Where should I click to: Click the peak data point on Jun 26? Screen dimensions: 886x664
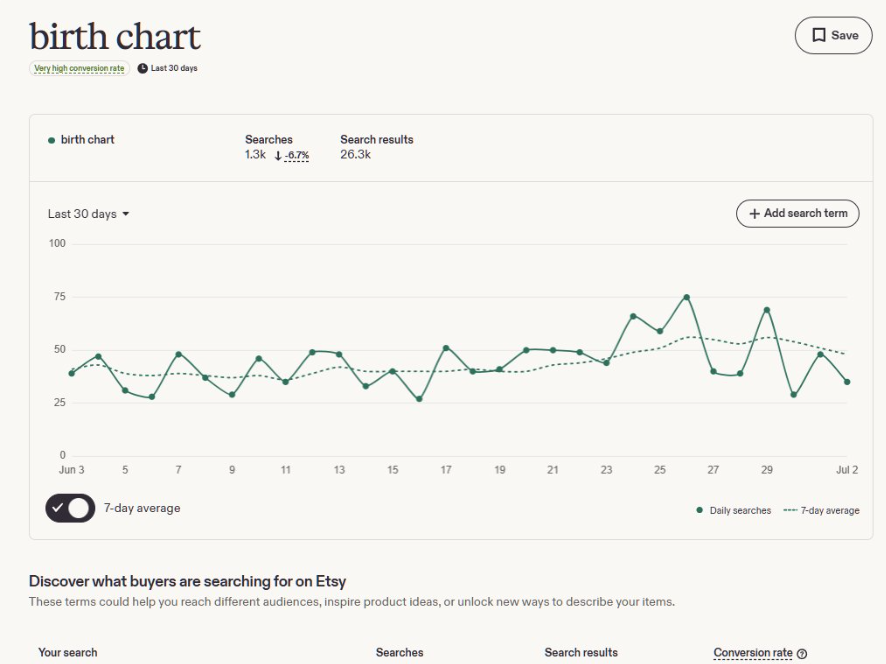pyautogui.click(x=687, y=297)
